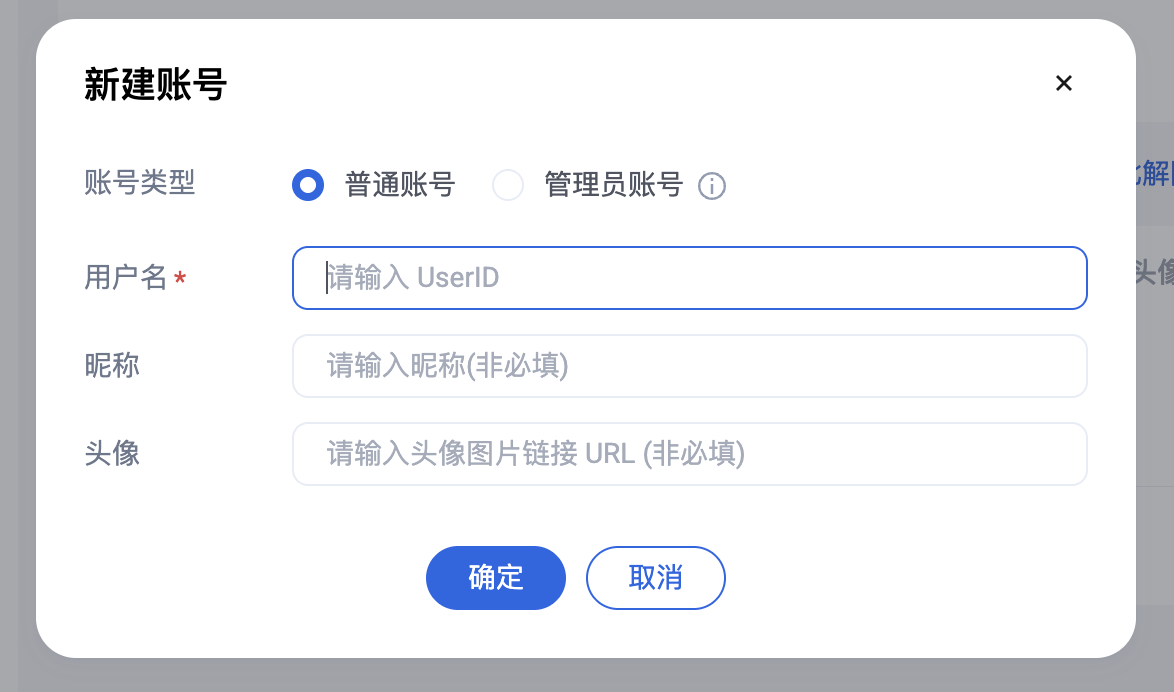Click the 普通账号 option label text

400,185
